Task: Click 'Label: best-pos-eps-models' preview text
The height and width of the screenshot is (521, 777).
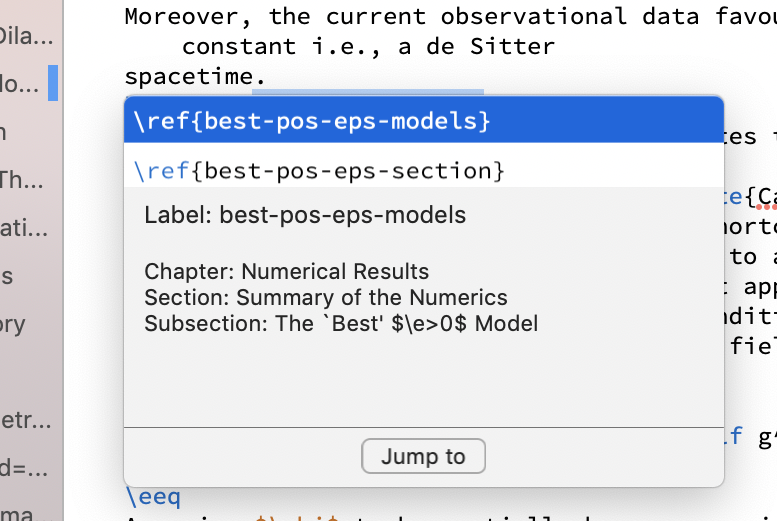Action: pos(305,215)
